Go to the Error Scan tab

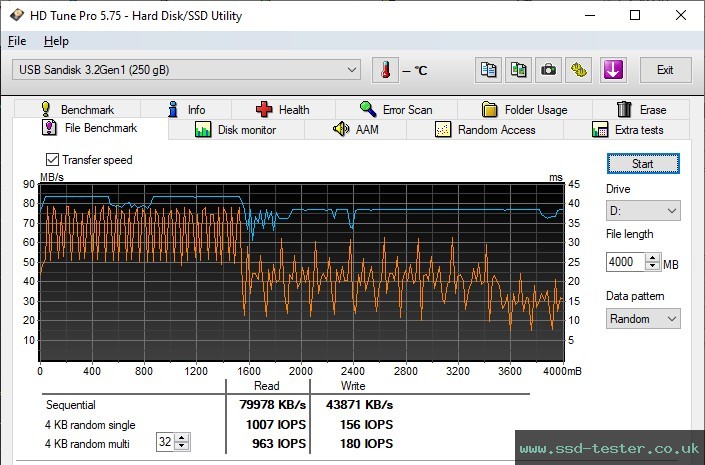coord(396,110)
